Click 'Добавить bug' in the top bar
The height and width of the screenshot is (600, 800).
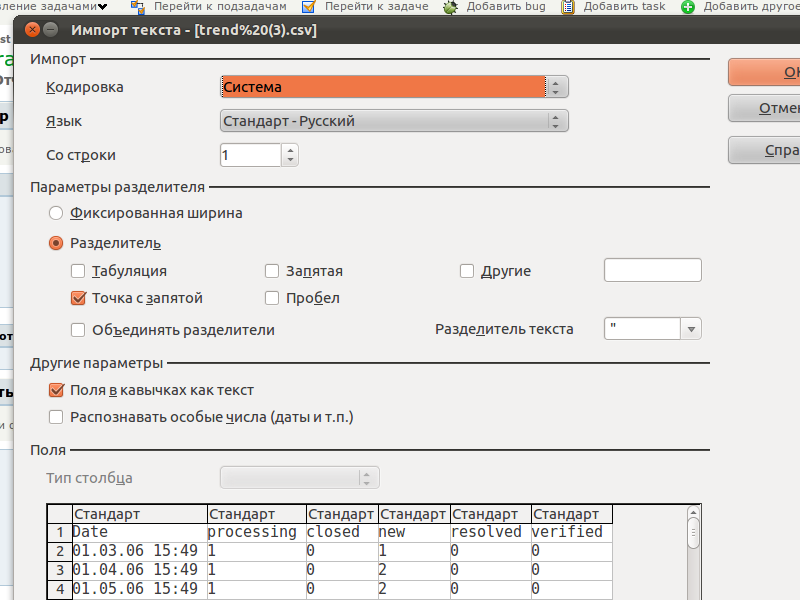[505, 6]
